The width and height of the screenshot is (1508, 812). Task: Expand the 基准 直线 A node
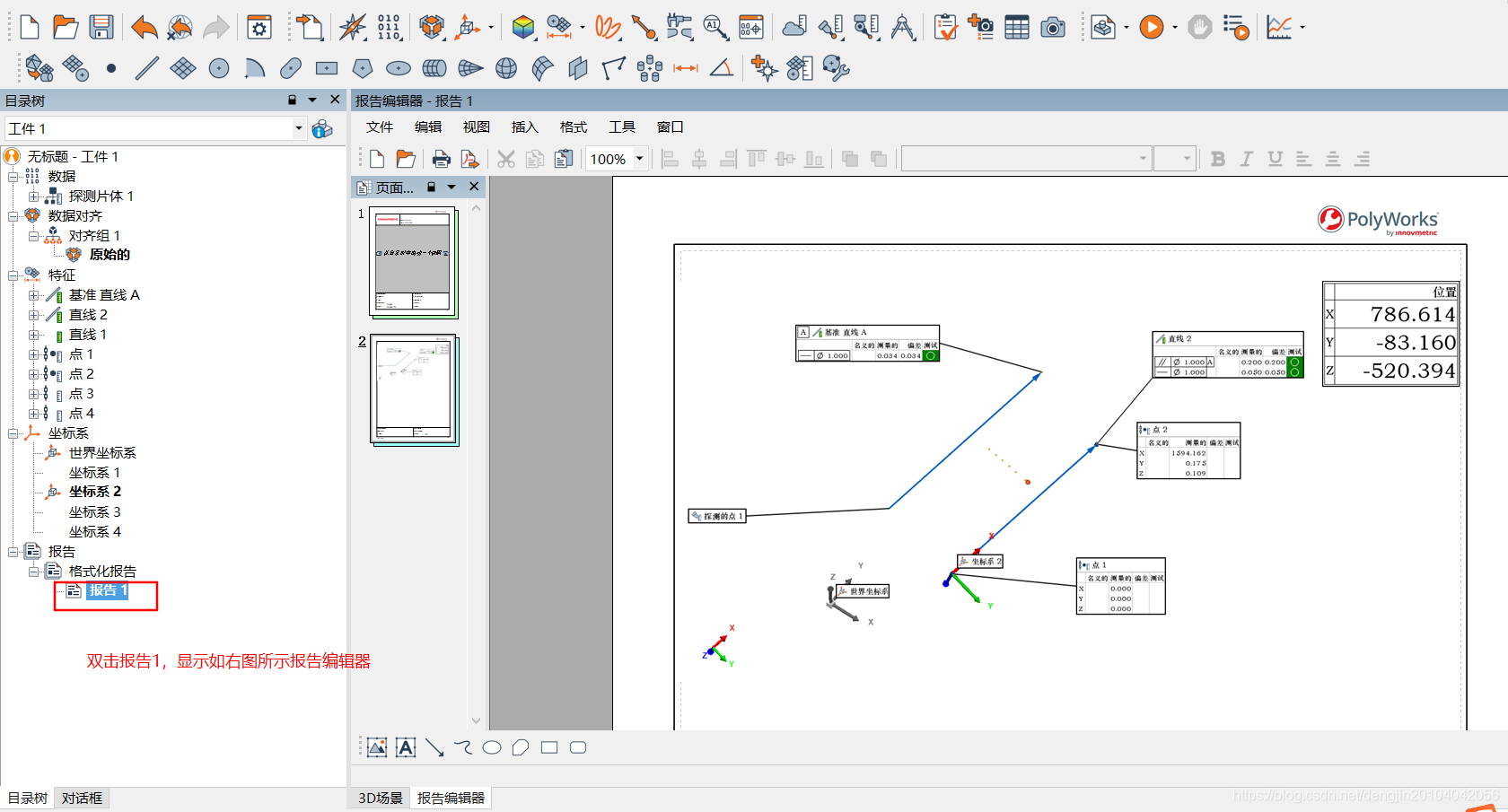coord(33,294)
